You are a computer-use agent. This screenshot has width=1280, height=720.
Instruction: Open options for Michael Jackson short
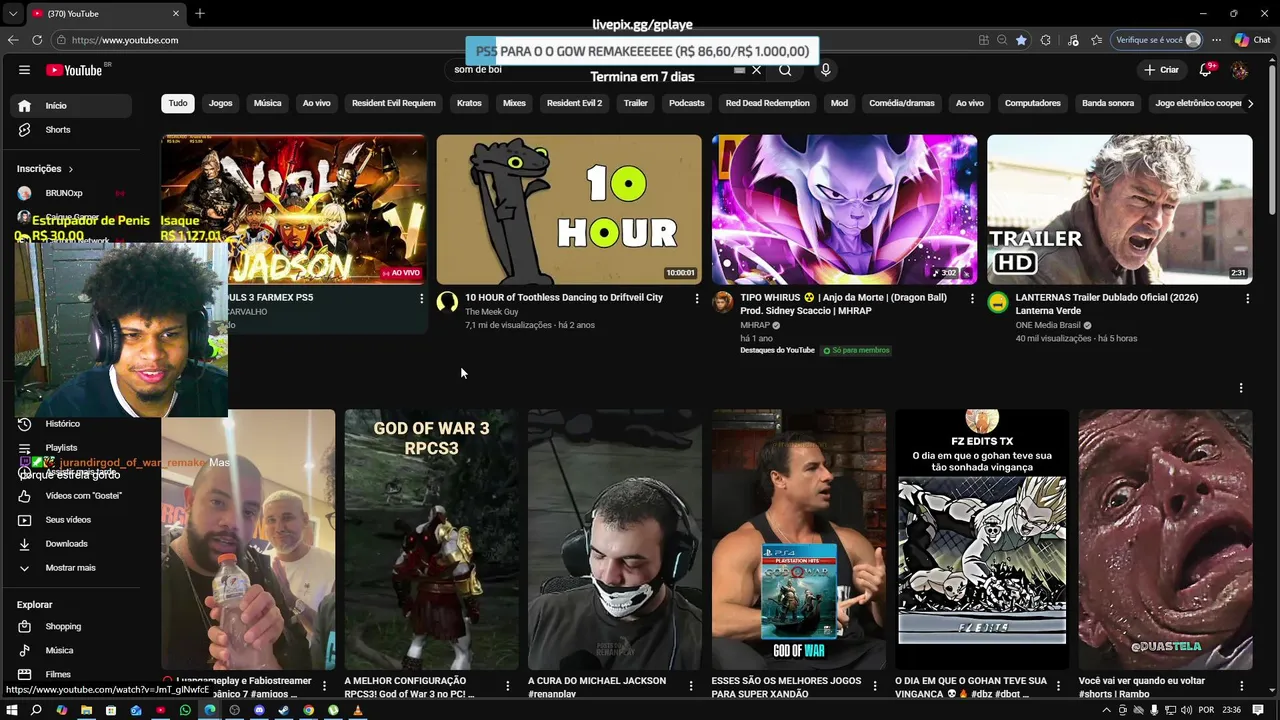691,686
